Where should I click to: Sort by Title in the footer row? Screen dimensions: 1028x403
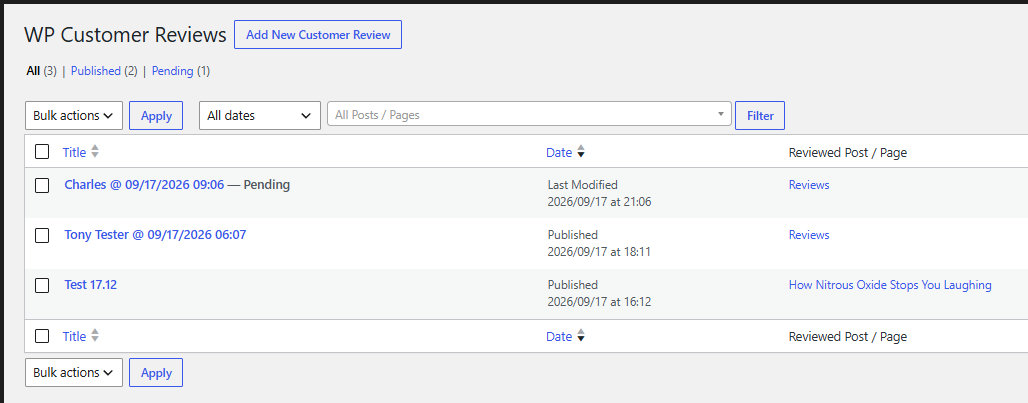(x=74, y=336)
